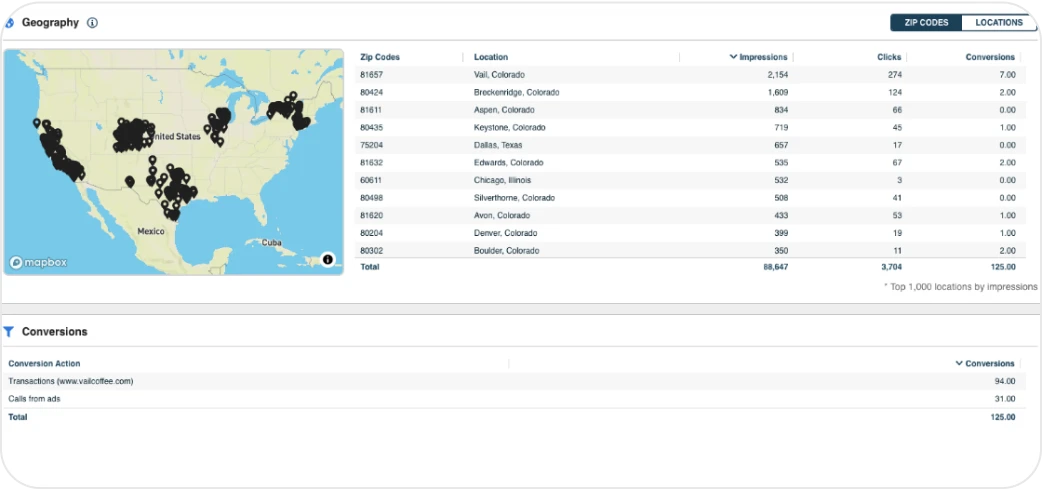
Task: Toggle sort arrow on Impressions column
Action: point(734,57)
